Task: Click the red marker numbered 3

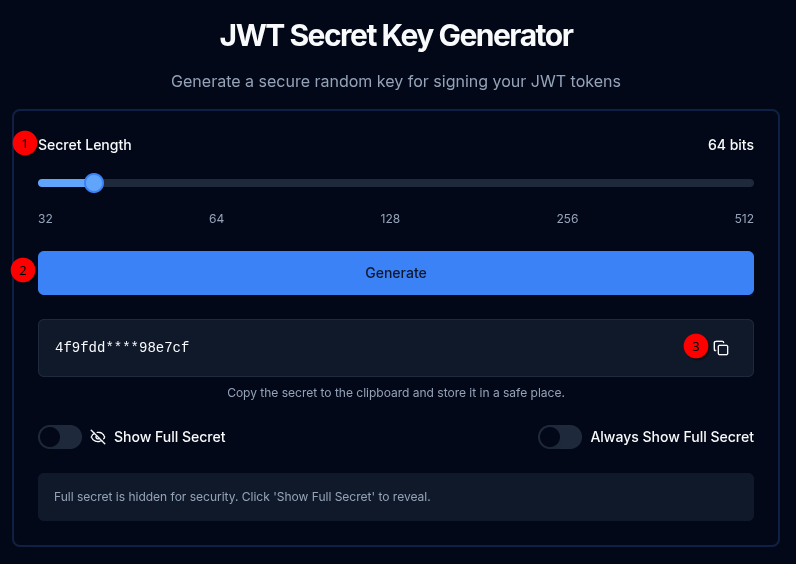Action: click(x=696, y=346)
